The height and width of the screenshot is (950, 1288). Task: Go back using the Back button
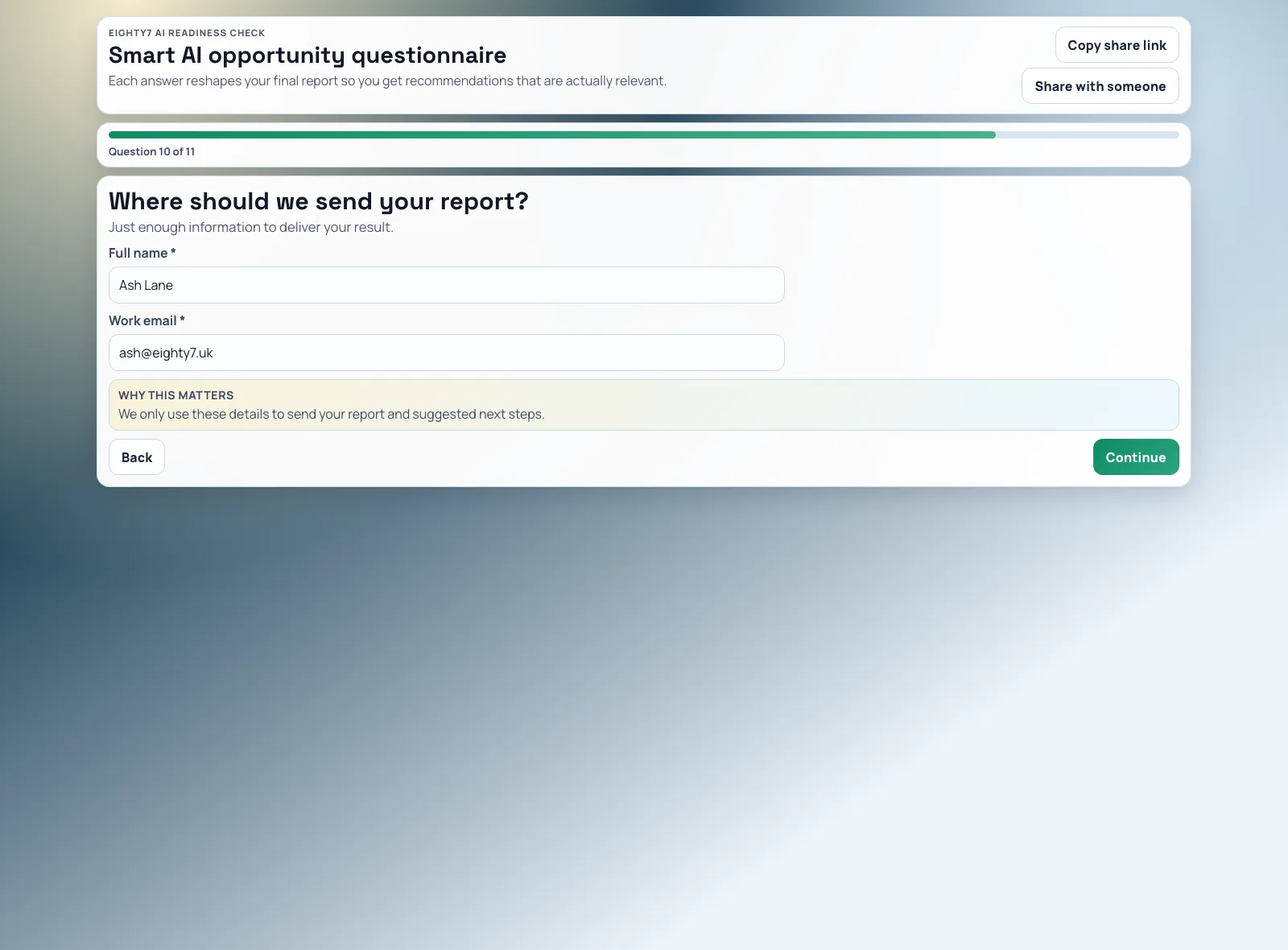(x=137, y=457)
